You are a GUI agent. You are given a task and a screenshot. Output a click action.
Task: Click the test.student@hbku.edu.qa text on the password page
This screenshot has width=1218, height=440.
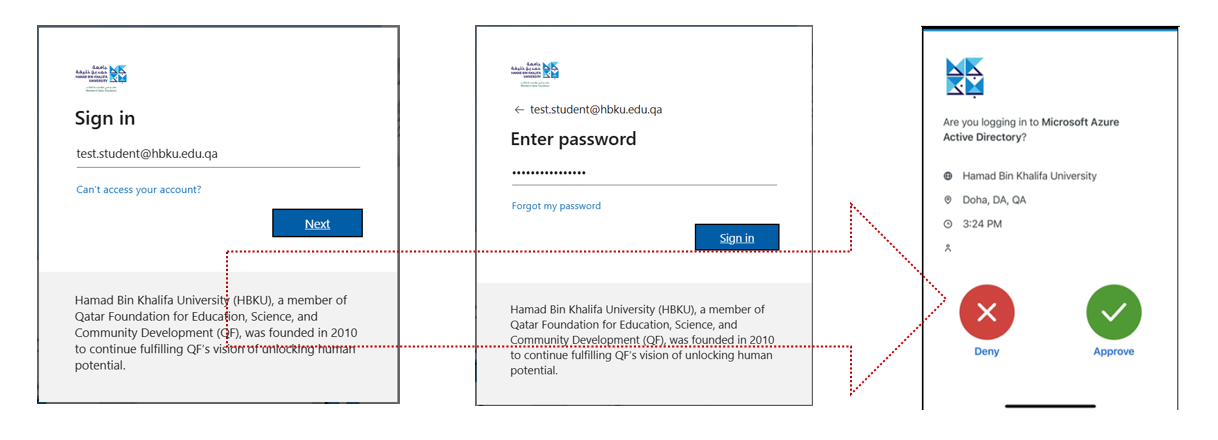pyautogui.click(x=596, y=109)
